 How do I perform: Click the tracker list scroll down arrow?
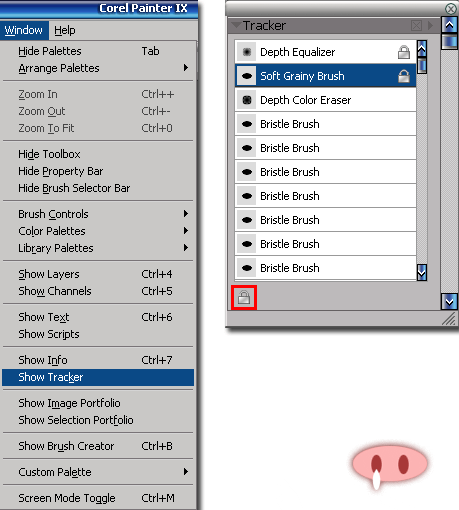pos(422,273)
